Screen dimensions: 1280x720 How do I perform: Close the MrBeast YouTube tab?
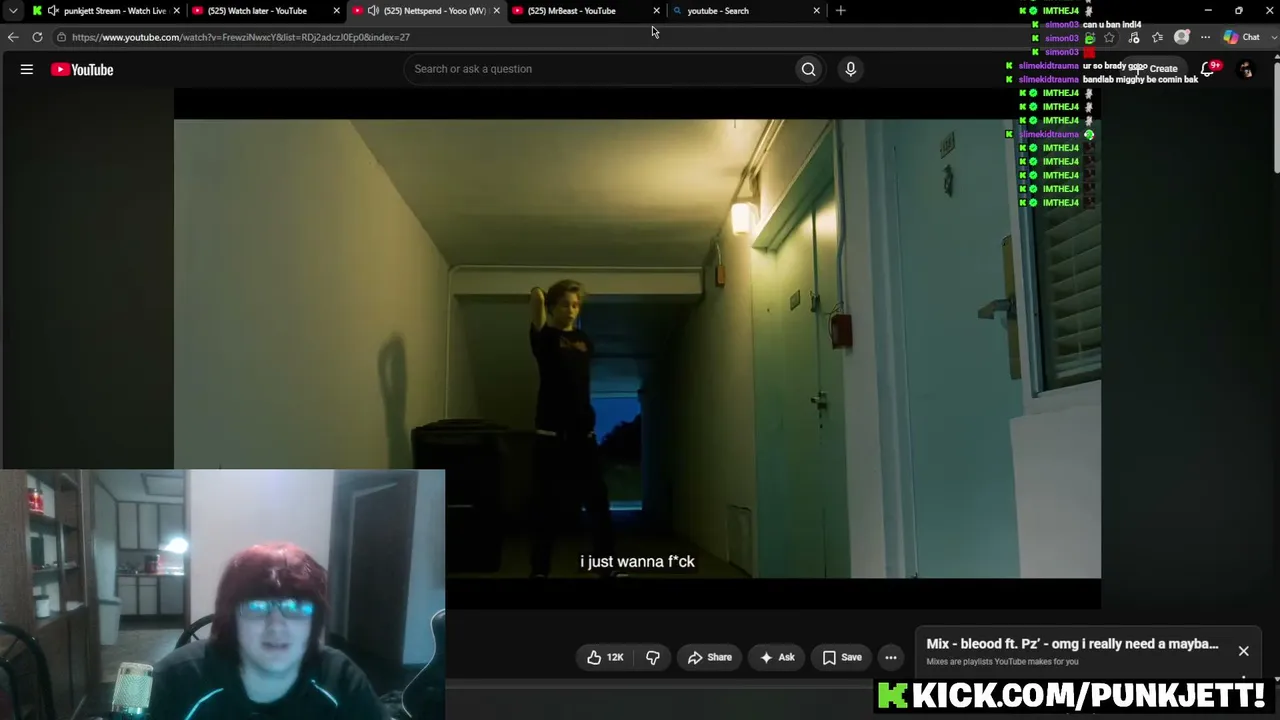[657, 11]
